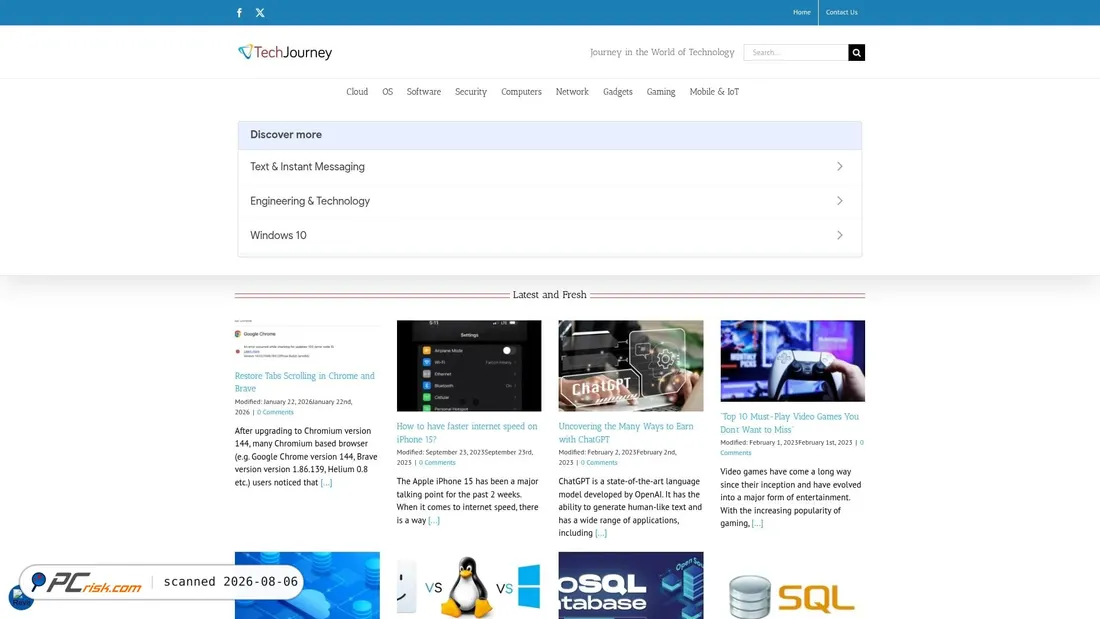Open the Software category
1100x619 pixels.
pyautogui.click(x=424, y=92)
